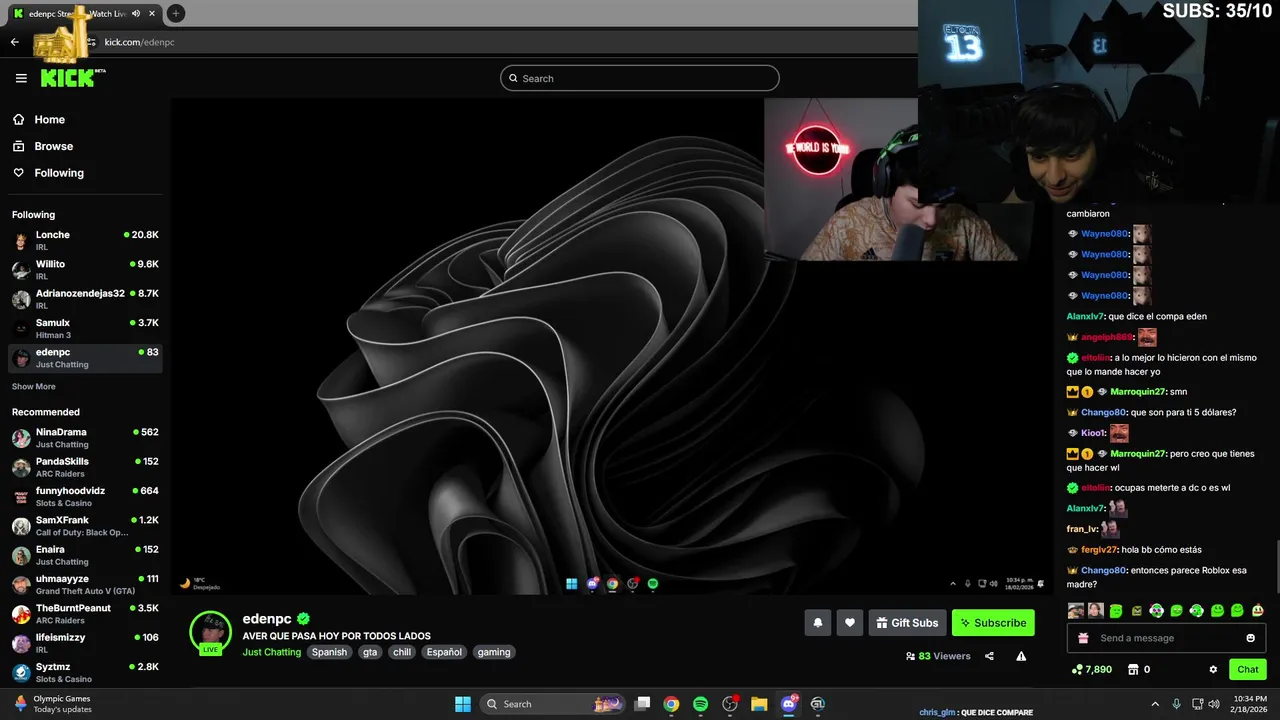
Task: Click Alanxlv7 username saying 'que dice'
Action: pyautogui.click(x=1085, y=316)
